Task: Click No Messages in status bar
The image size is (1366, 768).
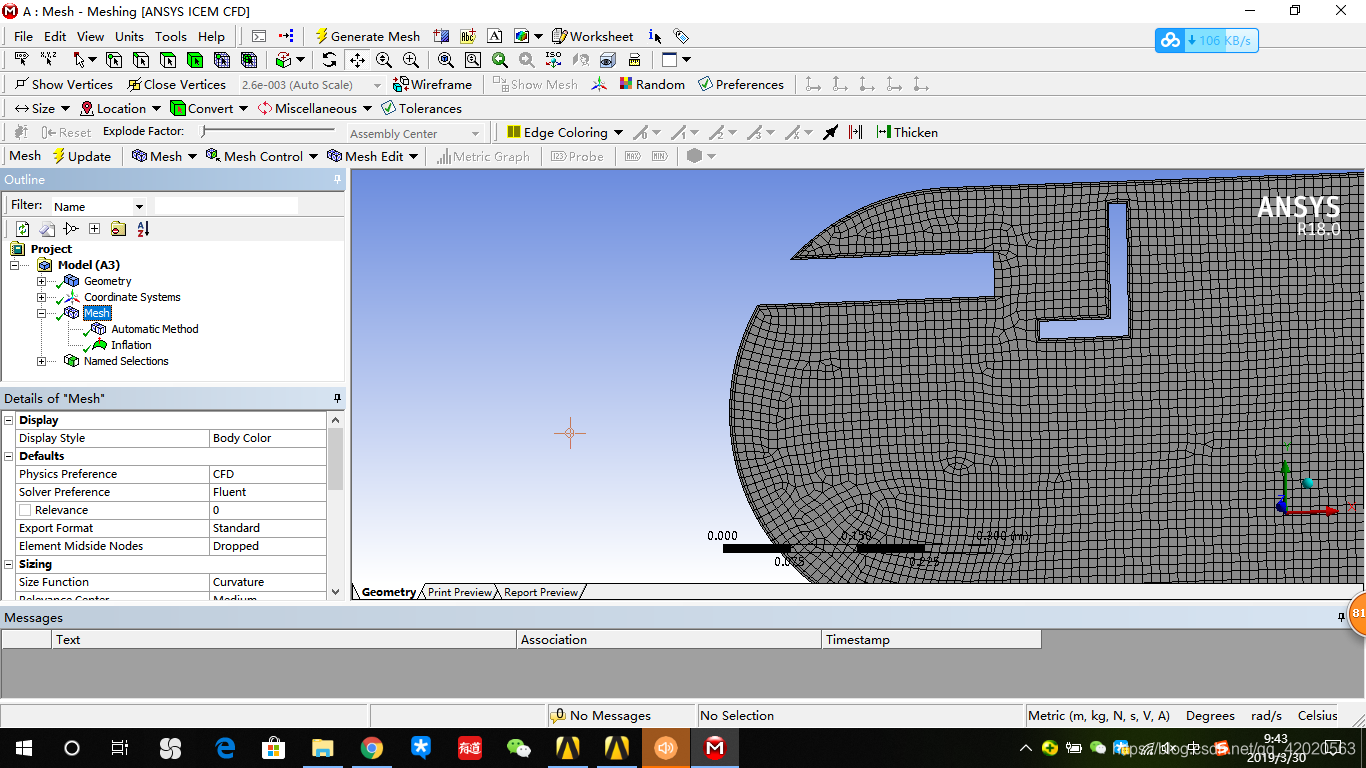Action: tap(601, 715)
